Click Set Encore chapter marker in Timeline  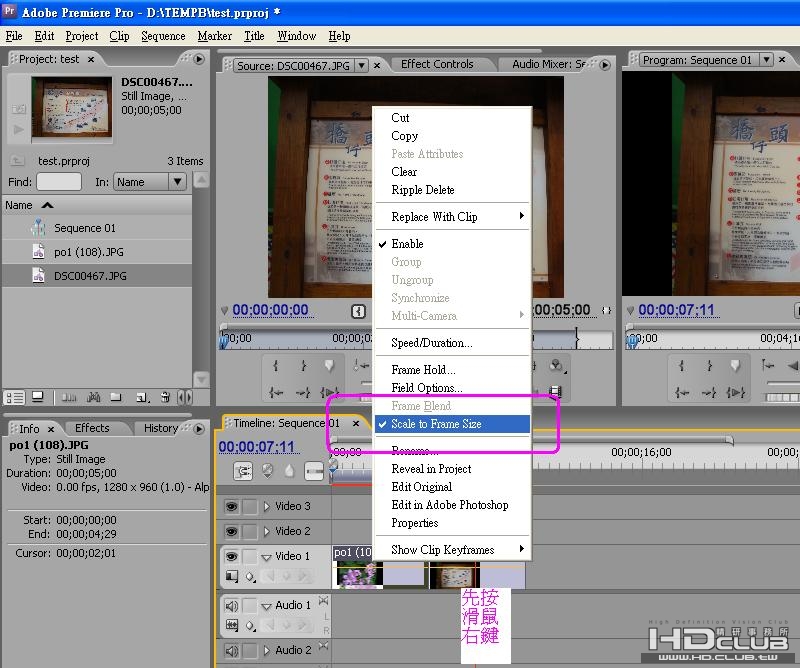point(267,471)
